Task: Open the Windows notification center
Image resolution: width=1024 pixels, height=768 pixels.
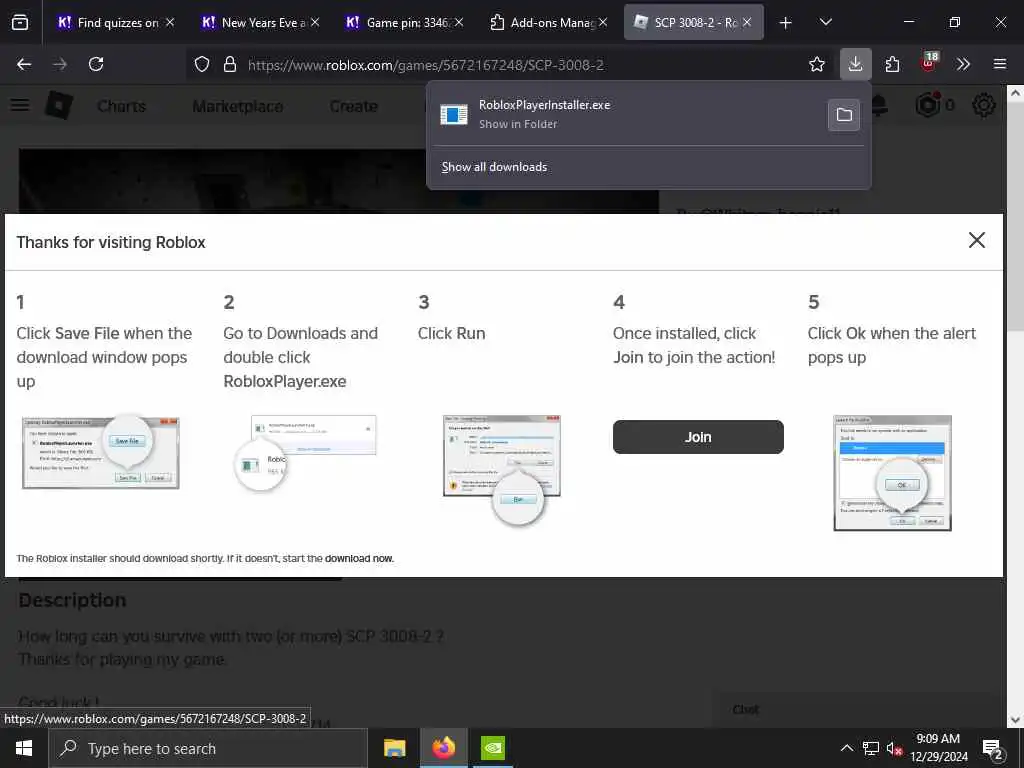Action: pyautogui.click(x=993, y=748)
